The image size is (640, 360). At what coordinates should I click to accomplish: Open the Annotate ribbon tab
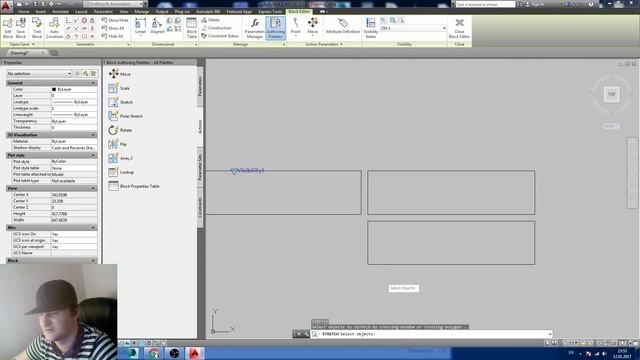[60, 11]
